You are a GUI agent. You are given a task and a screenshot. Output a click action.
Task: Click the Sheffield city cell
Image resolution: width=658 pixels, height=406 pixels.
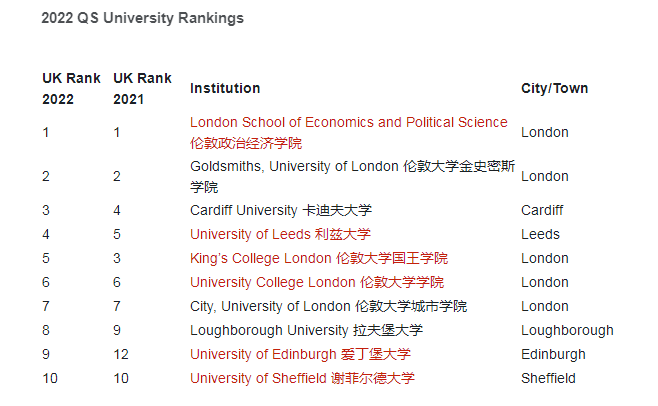coord(548,379)
